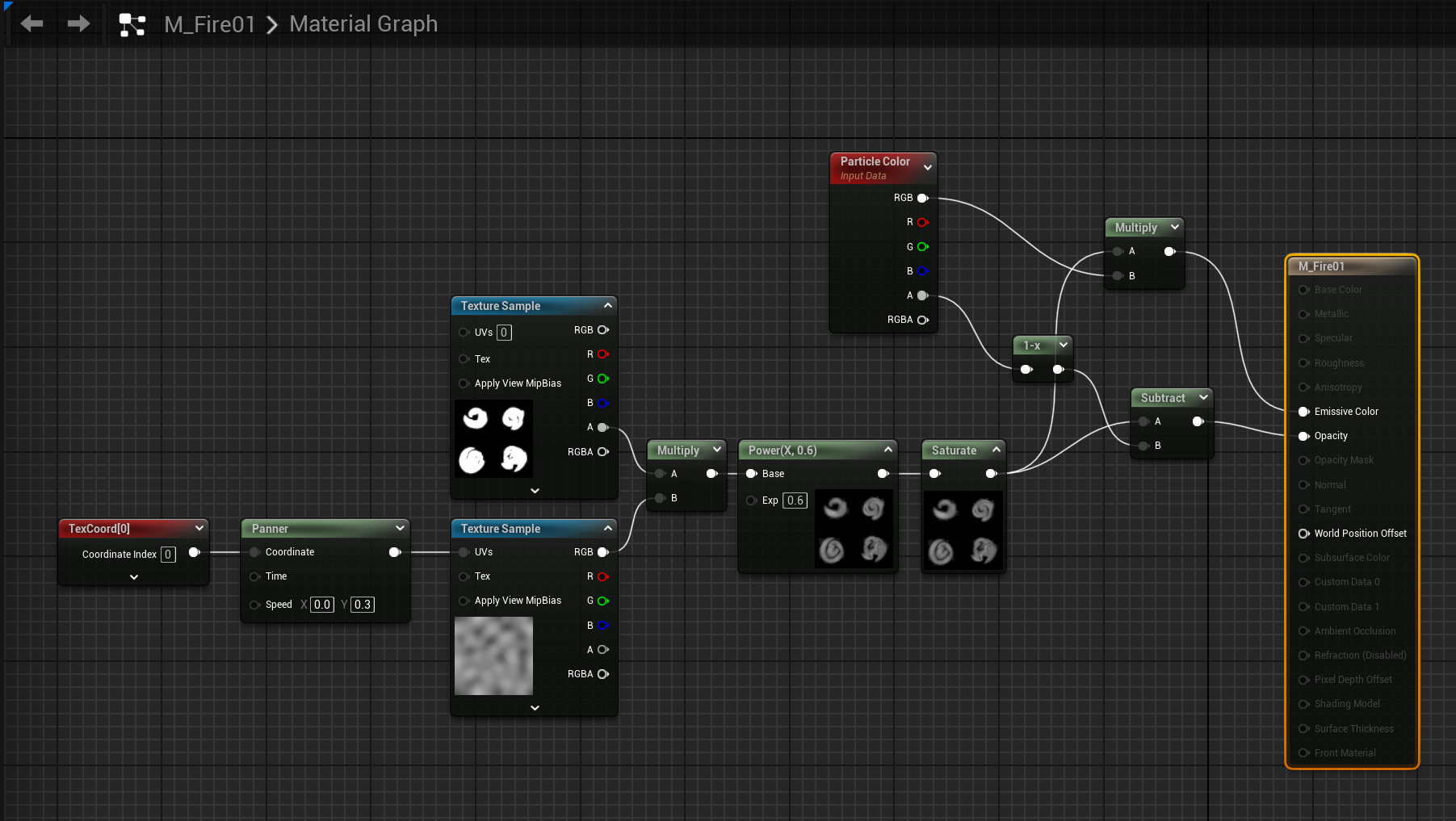Click the Panner Speed Y field
This screenshot has width=1456, height=821.
[x=363, y=605]
